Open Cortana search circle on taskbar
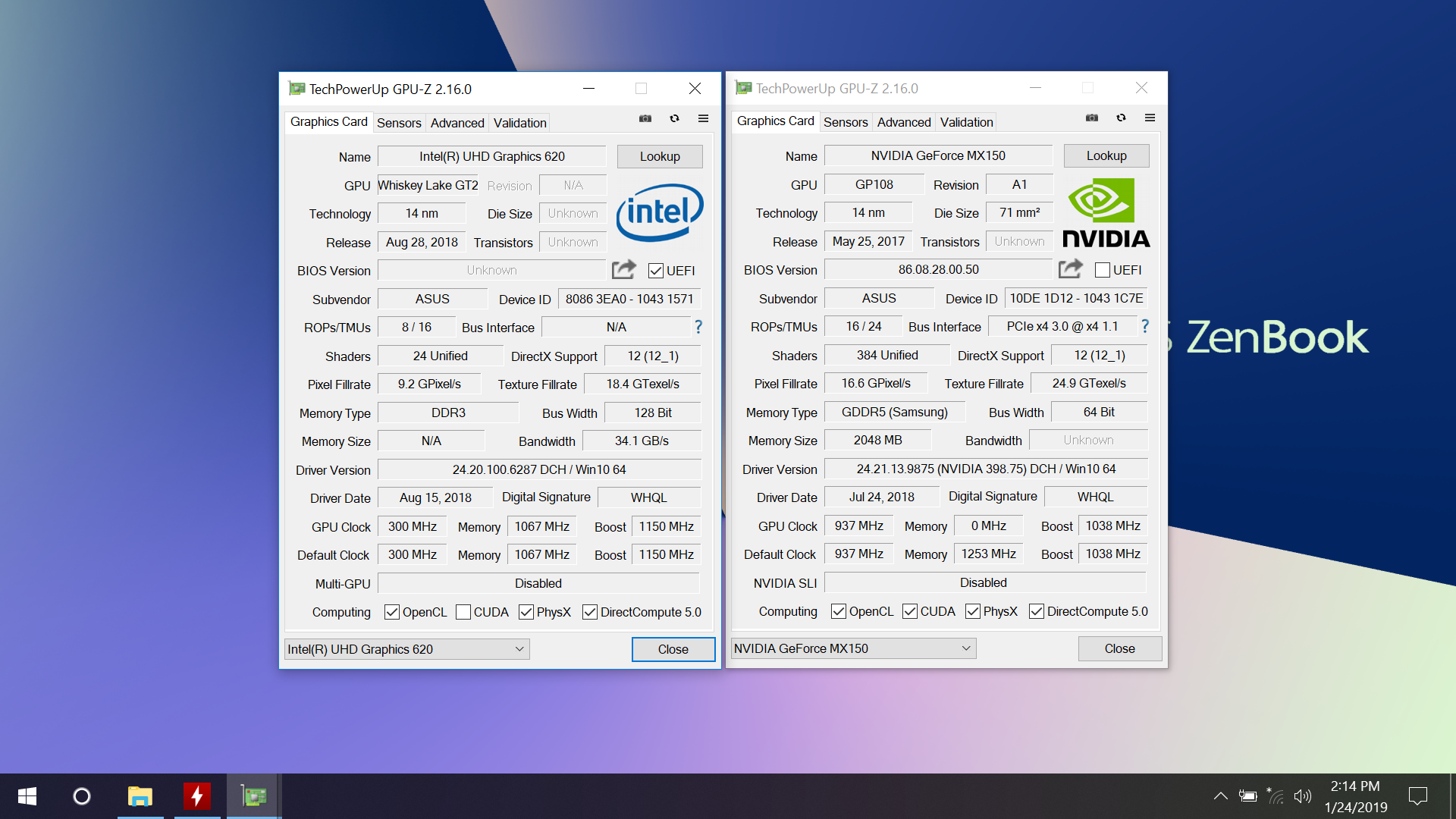 tap(82, 796)
